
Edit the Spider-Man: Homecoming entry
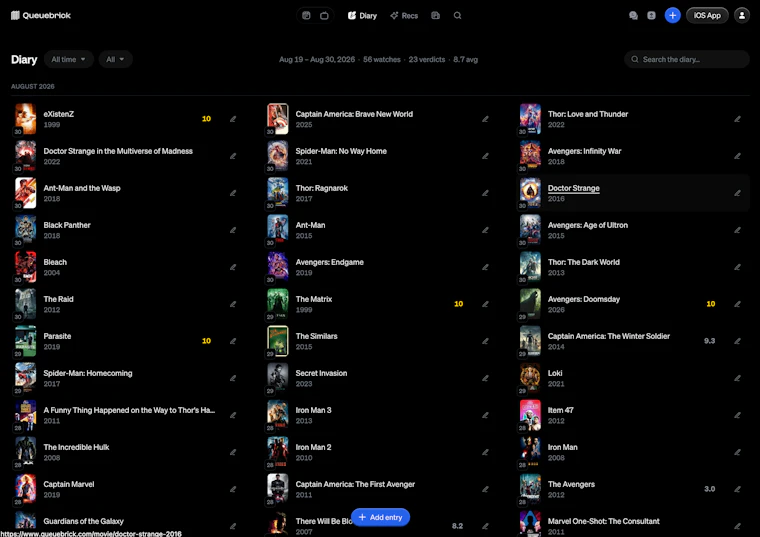pos(233,378)
